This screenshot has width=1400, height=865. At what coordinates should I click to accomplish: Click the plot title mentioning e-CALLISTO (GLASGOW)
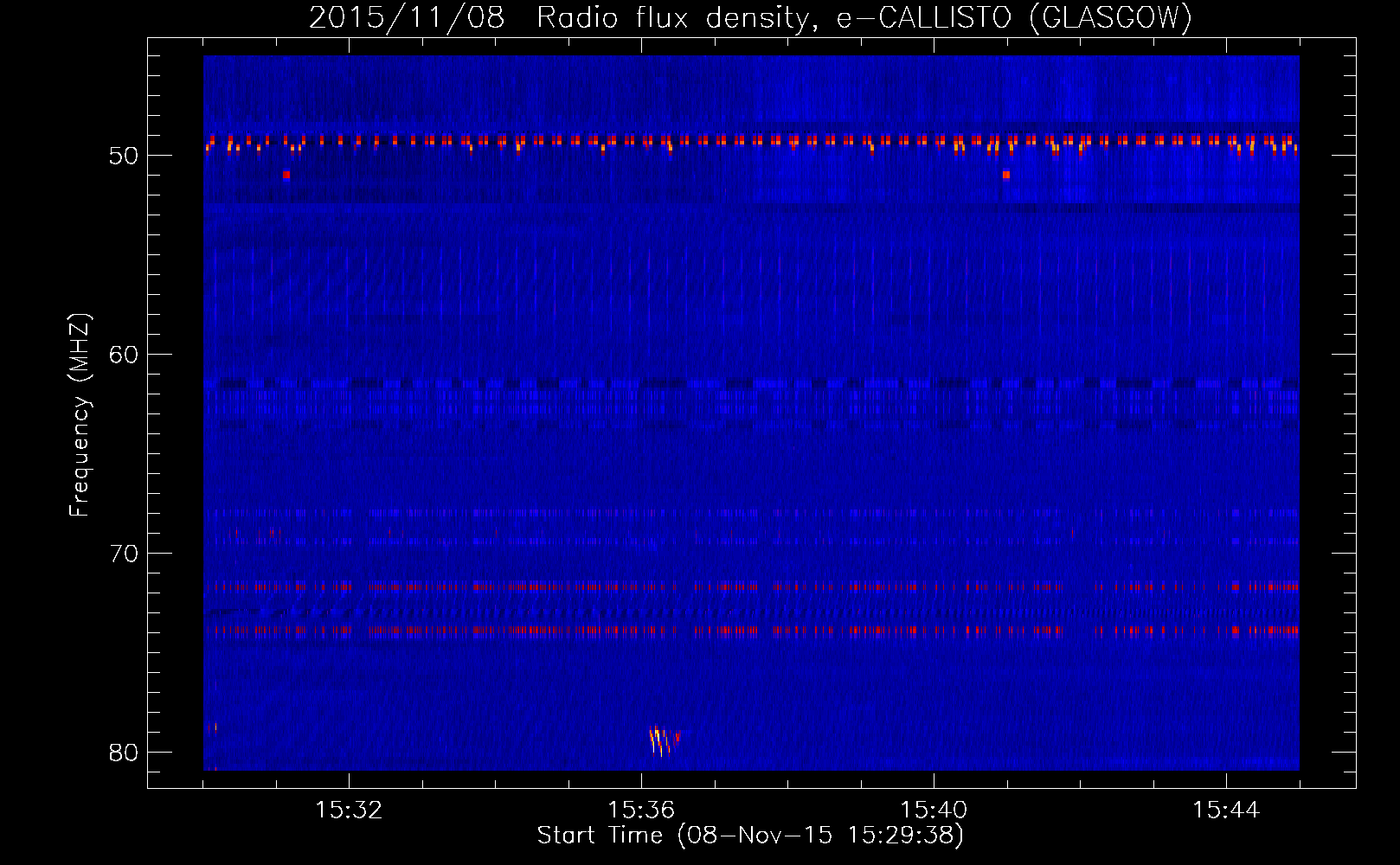[750, 17]
